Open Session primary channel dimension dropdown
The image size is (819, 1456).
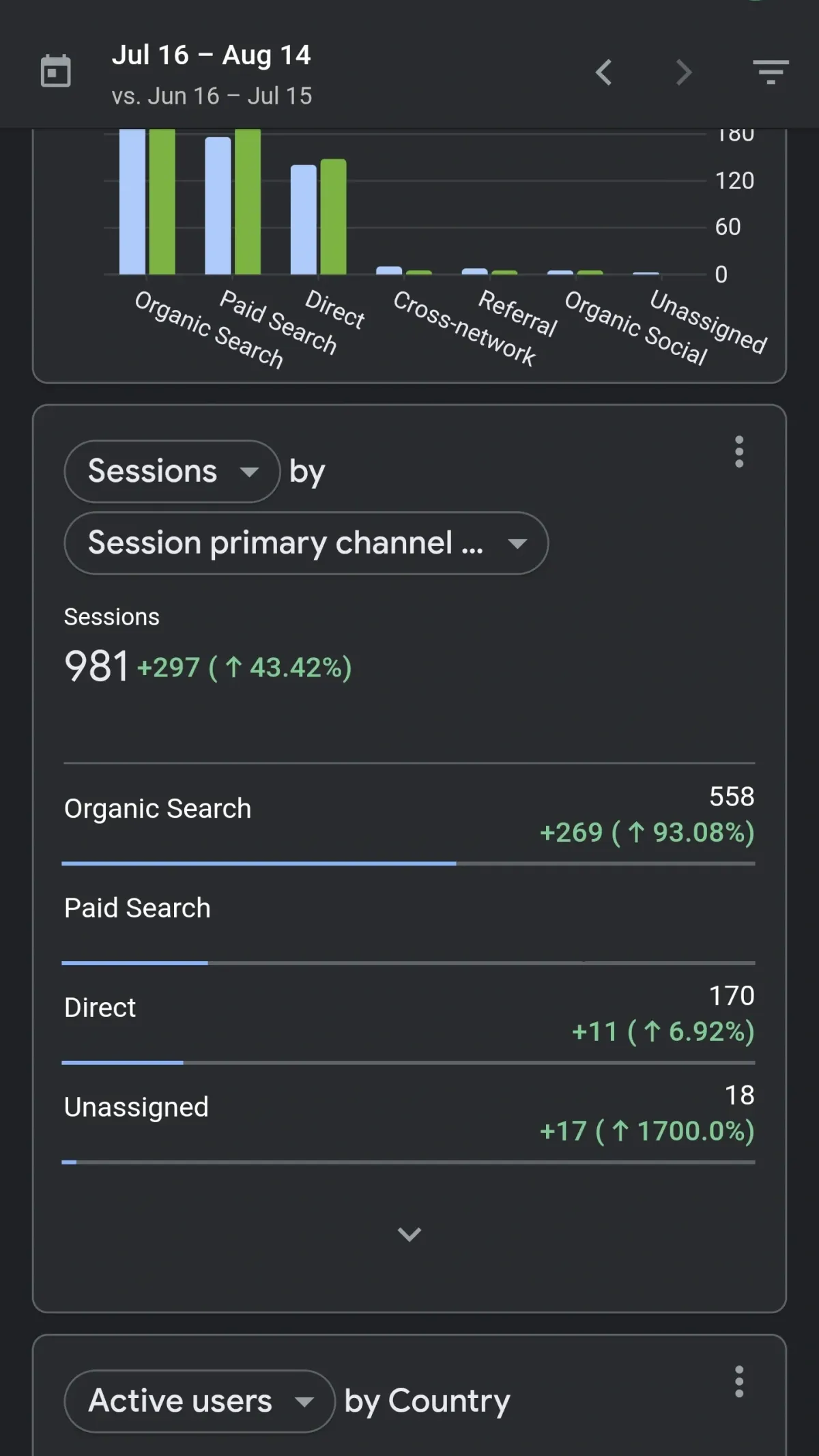[x=306, y=543]
